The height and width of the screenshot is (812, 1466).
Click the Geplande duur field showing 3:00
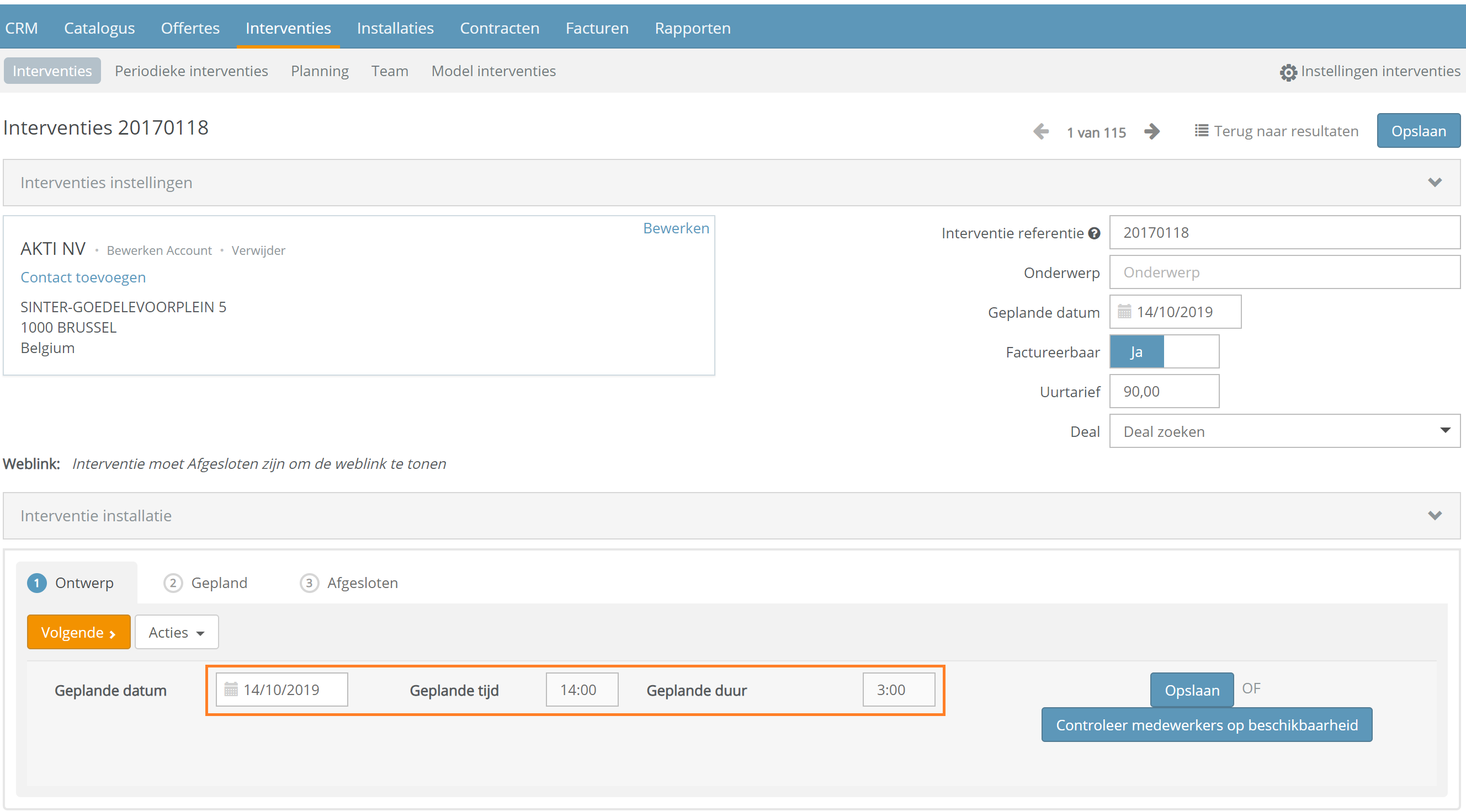(x=899, y=690)
